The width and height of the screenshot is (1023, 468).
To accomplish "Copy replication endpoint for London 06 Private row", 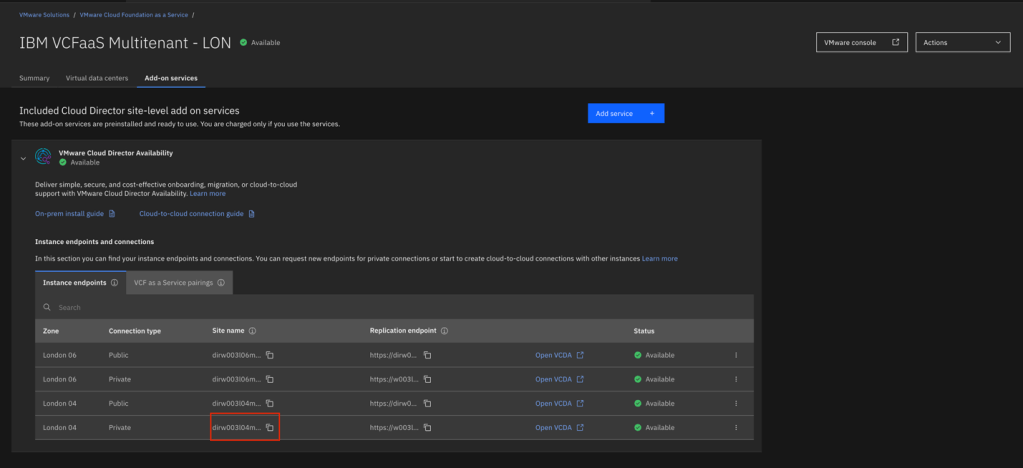I will click(427, 379).
